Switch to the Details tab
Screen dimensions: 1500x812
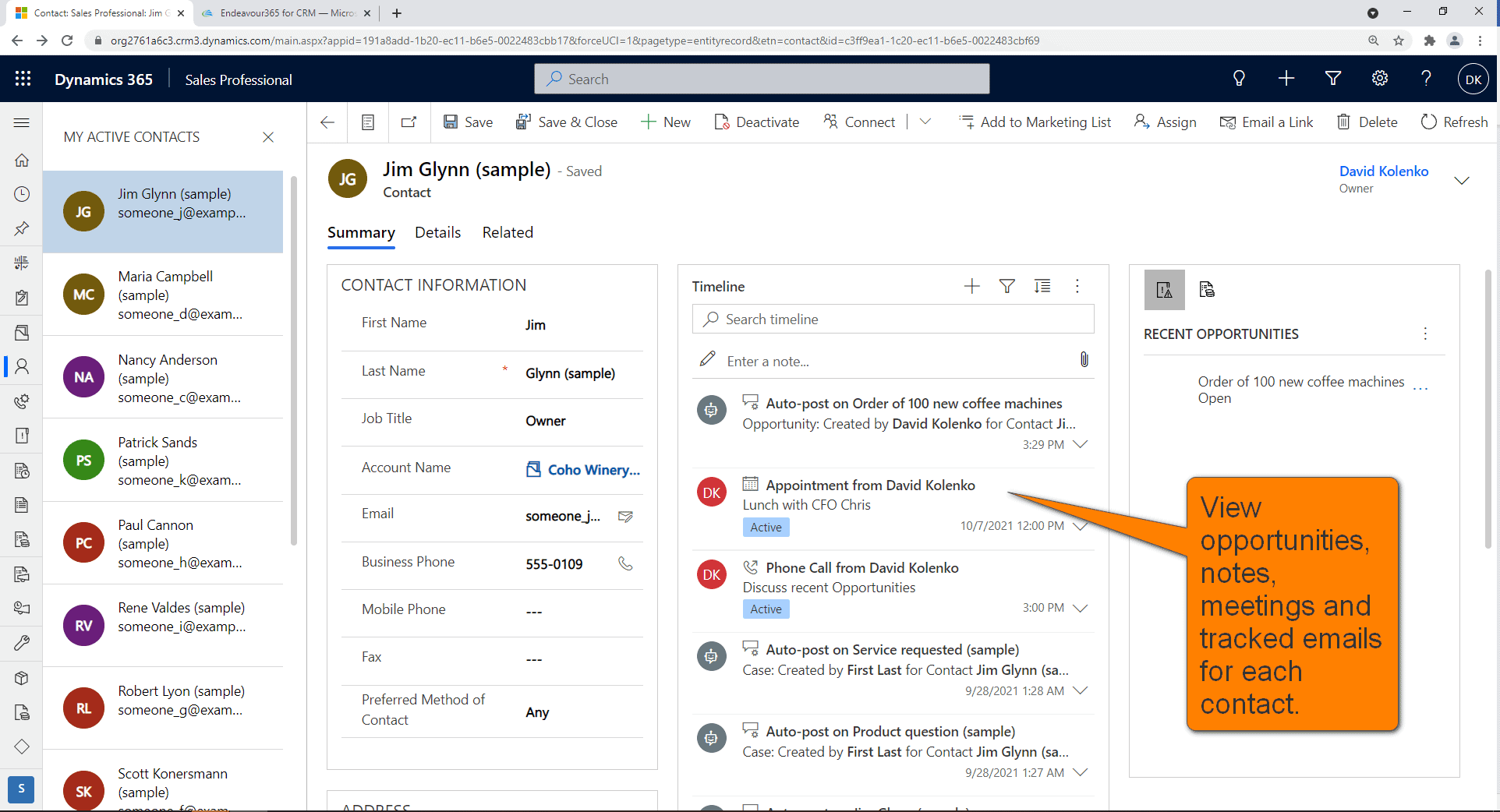tap(437, 232)
